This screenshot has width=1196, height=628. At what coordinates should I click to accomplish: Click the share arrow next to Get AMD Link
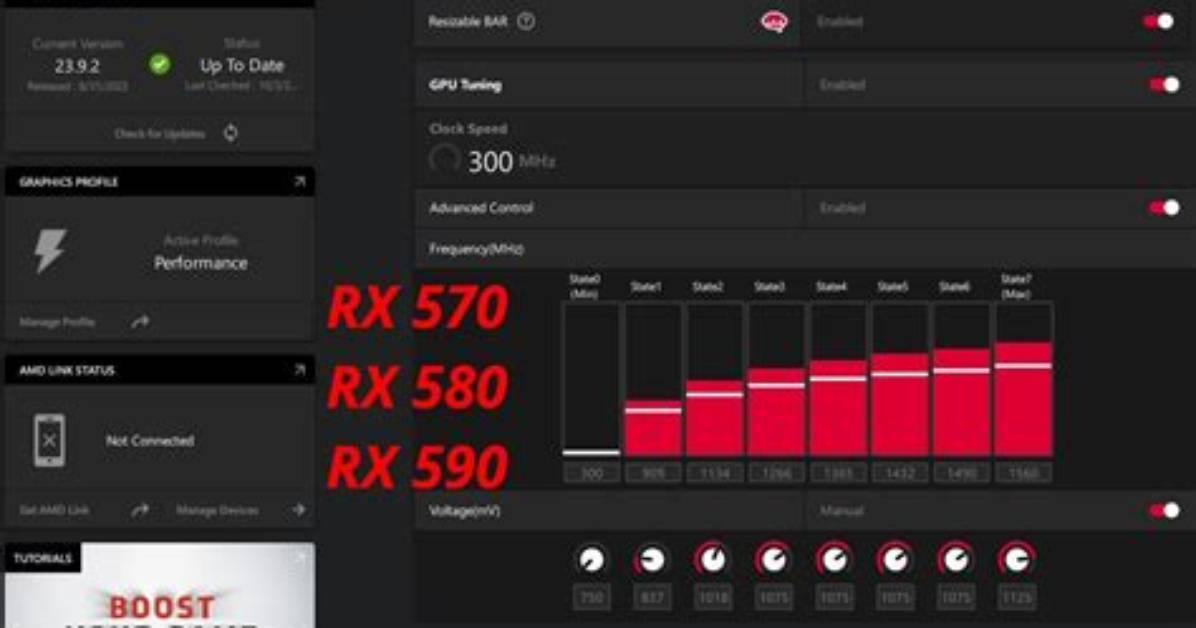140,510
